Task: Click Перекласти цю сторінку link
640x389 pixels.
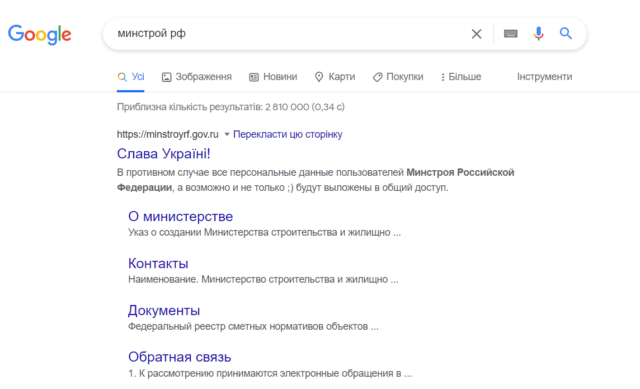Action: (x=288, y=134)
